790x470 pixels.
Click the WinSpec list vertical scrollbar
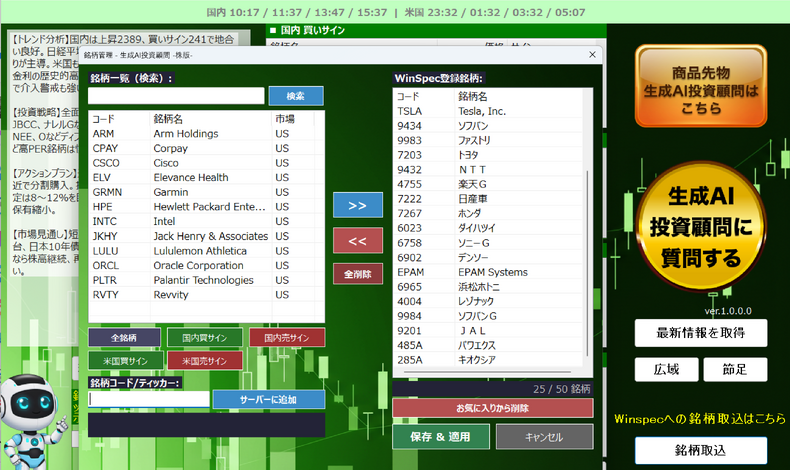[587, 263]
